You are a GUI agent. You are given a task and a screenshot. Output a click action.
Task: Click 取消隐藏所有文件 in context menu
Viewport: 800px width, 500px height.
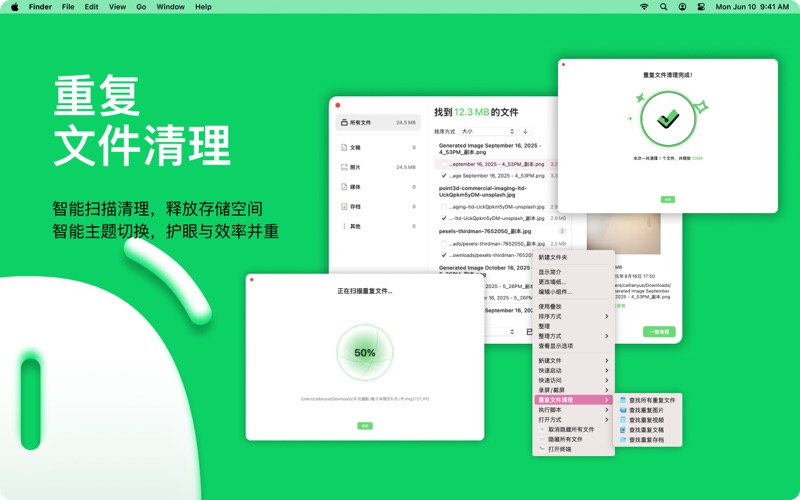(573, 430)
